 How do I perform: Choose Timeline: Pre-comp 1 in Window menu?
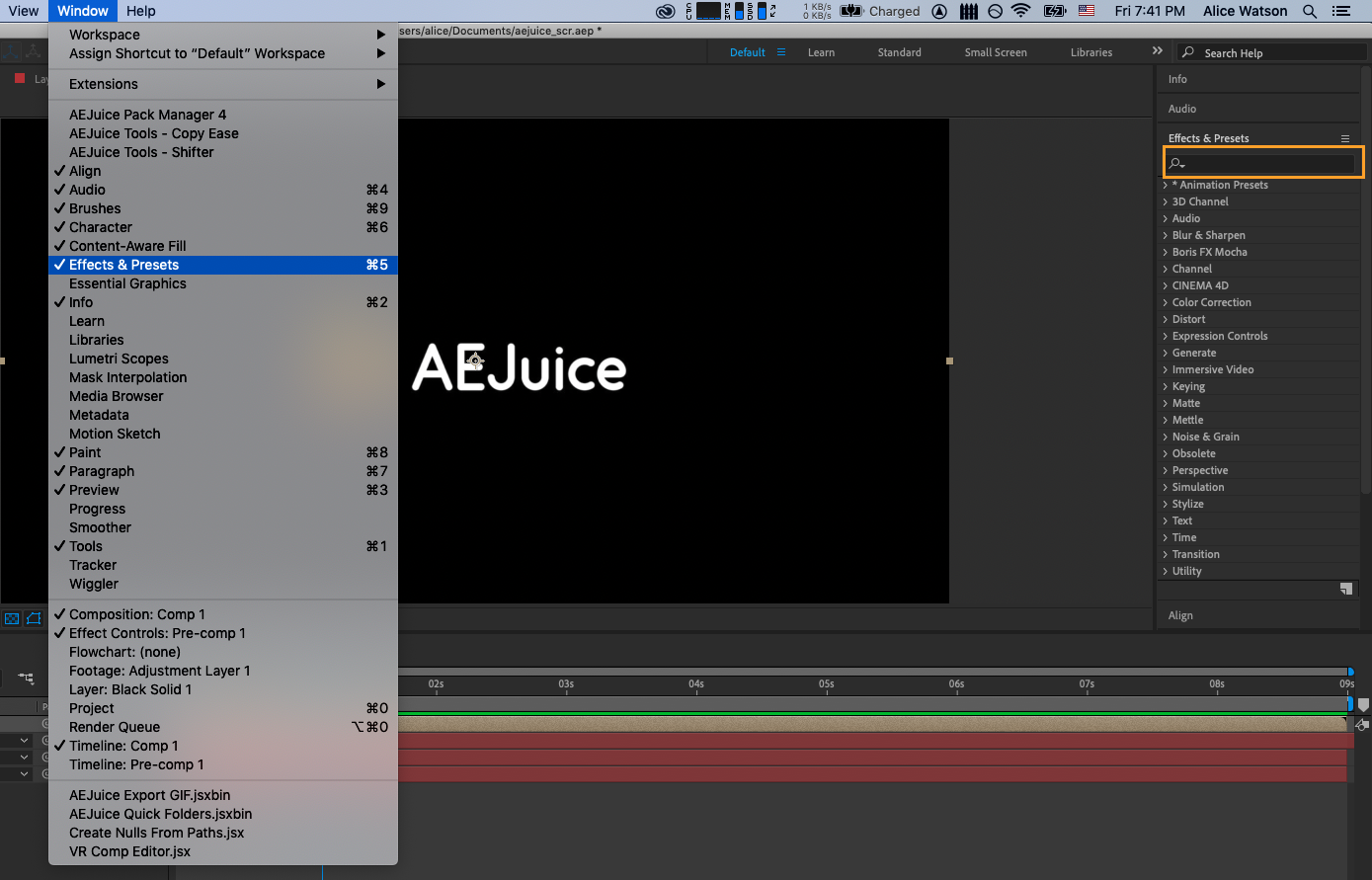point(223,764)
